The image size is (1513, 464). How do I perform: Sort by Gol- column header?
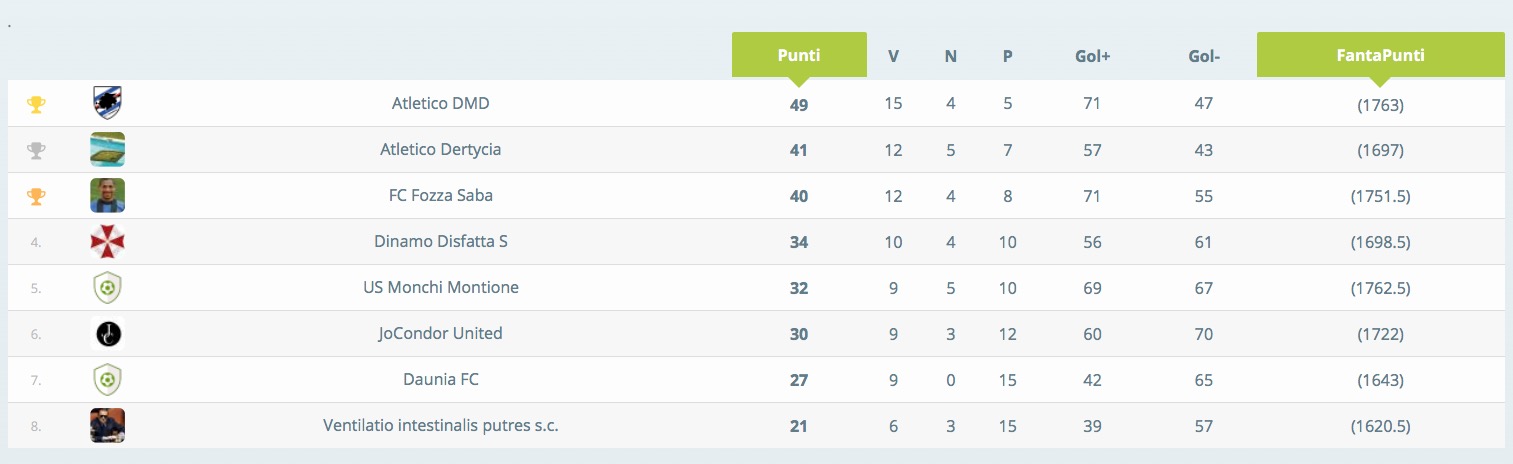point(1204,57)
